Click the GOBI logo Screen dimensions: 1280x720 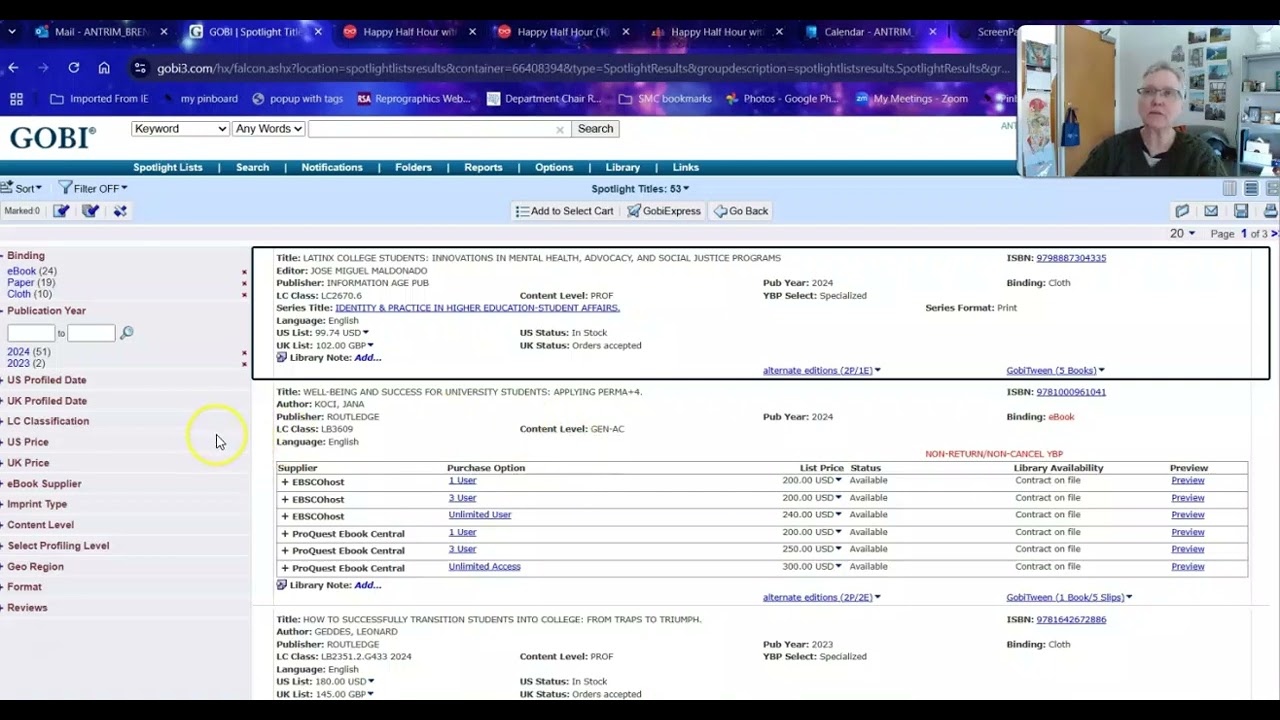point(53,137)
